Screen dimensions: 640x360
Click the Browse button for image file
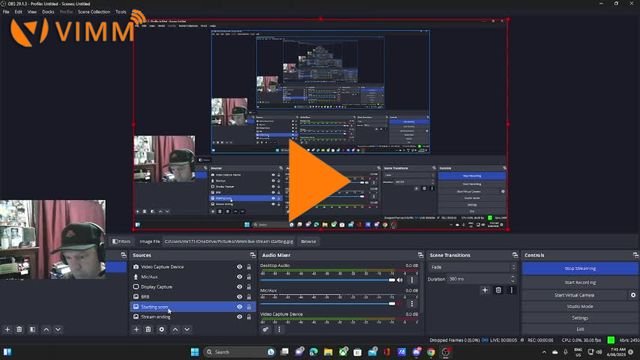308,242
